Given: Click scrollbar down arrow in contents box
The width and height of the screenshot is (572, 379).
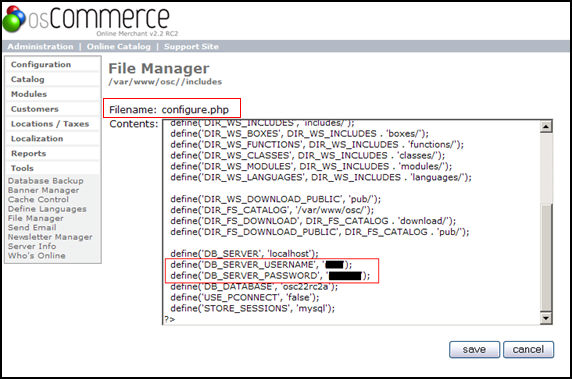Looking at the screenshot, I should click(546, 318).
